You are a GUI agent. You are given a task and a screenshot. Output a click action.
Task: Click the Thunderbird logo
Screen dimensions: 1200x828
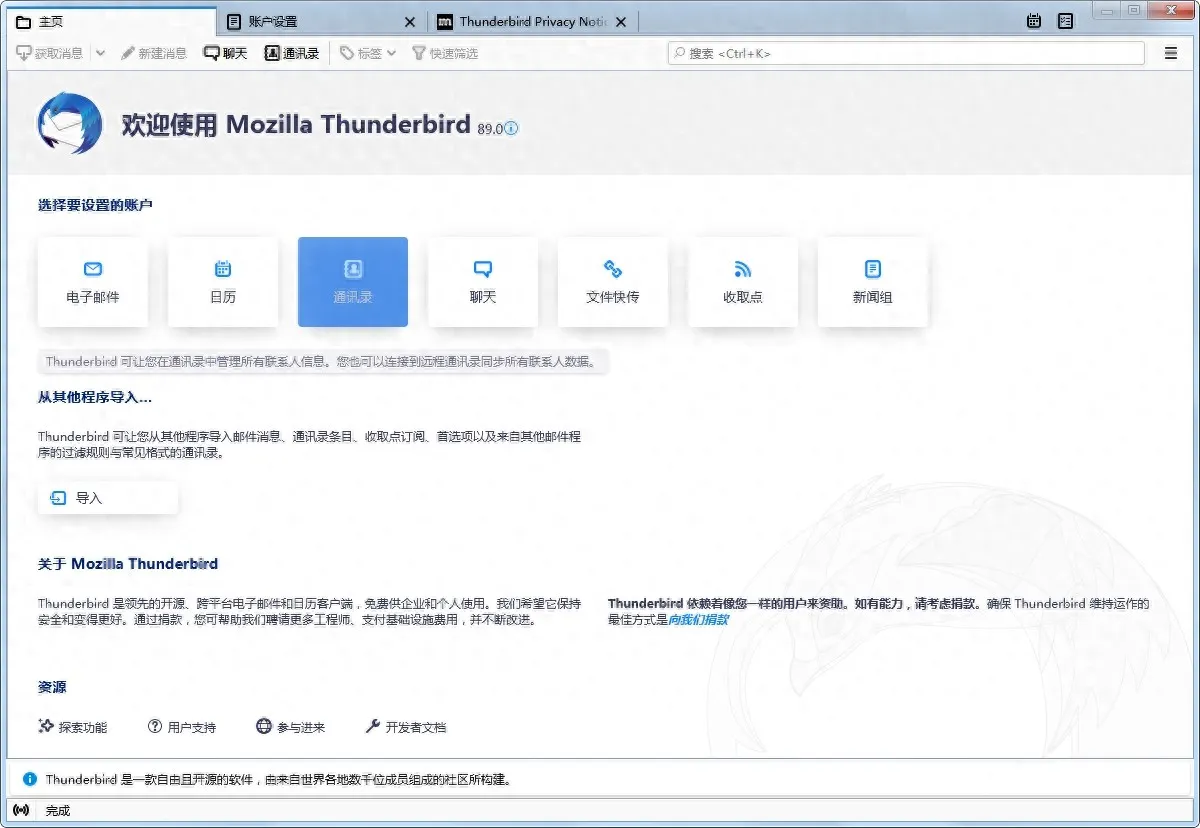tap(70, 124)
